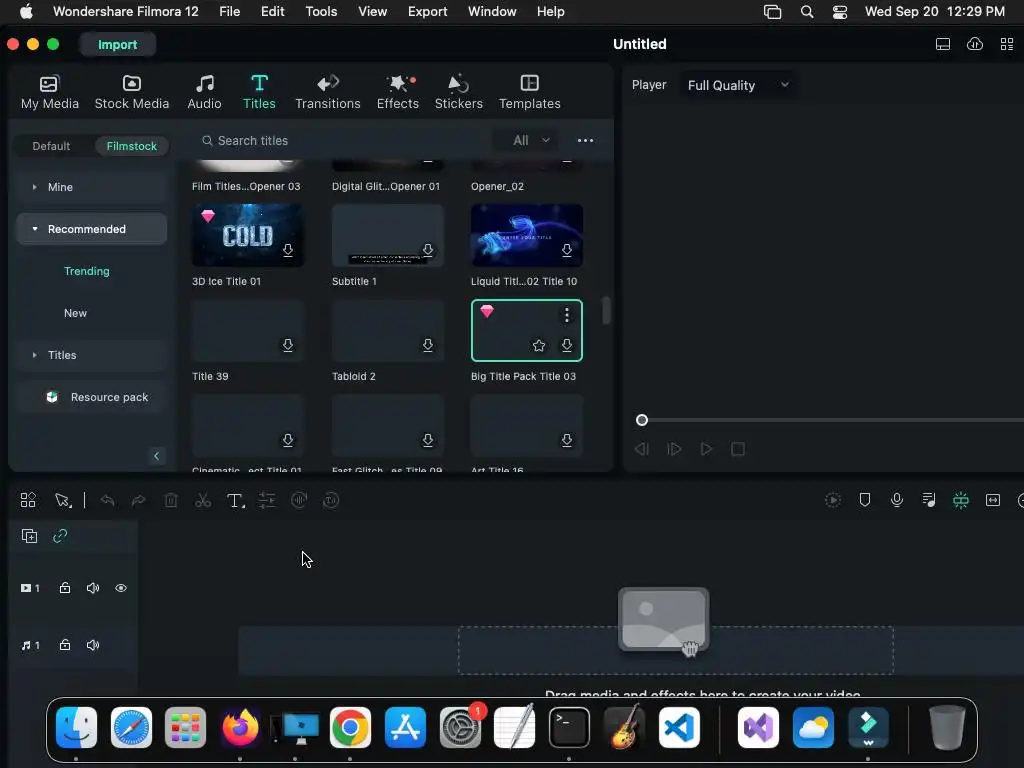Select the Filmstock titles category

point(132,146)
